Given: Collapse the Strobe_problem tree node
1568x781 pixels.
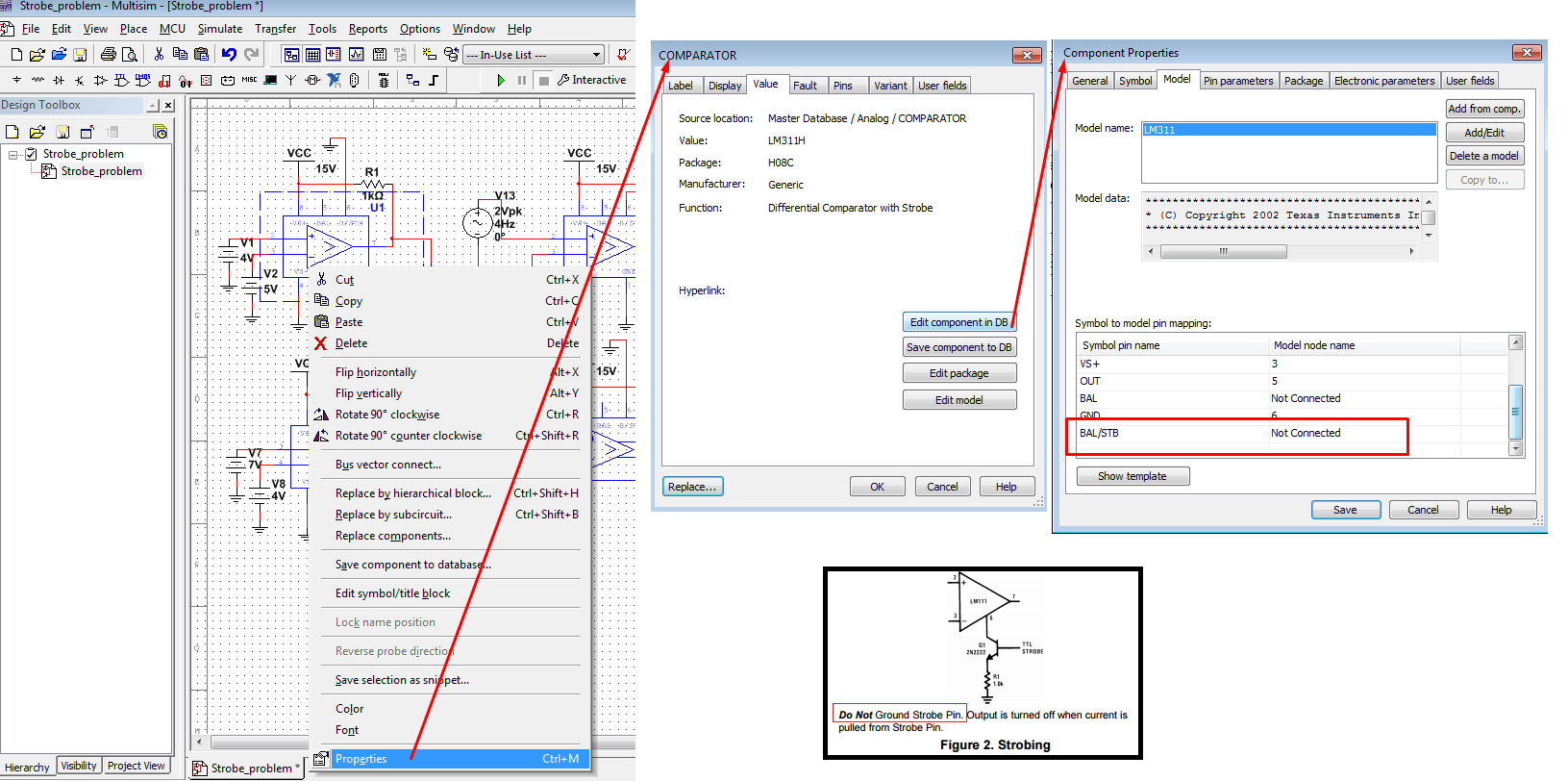Looking at the screenshot, I should pos(12,154).
